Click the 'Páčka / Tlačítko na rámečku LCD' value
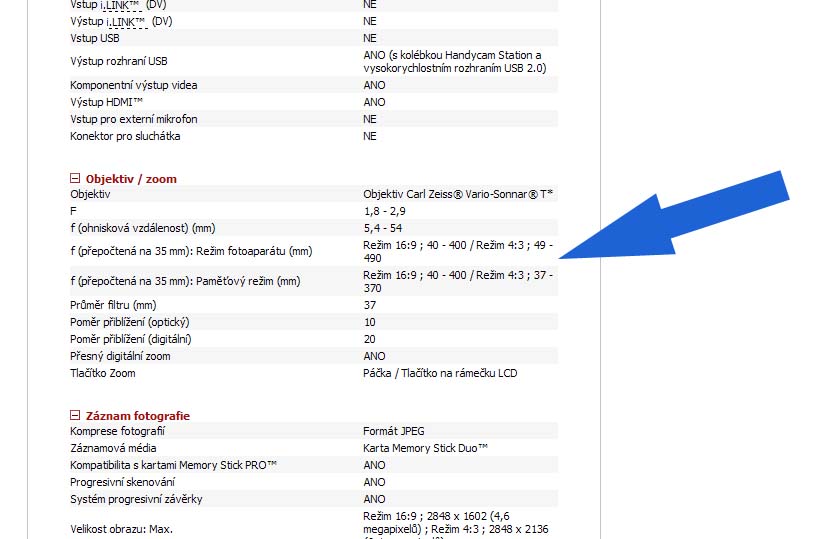The width and height of the screenshot is (816, 539). tap(440, 373)
